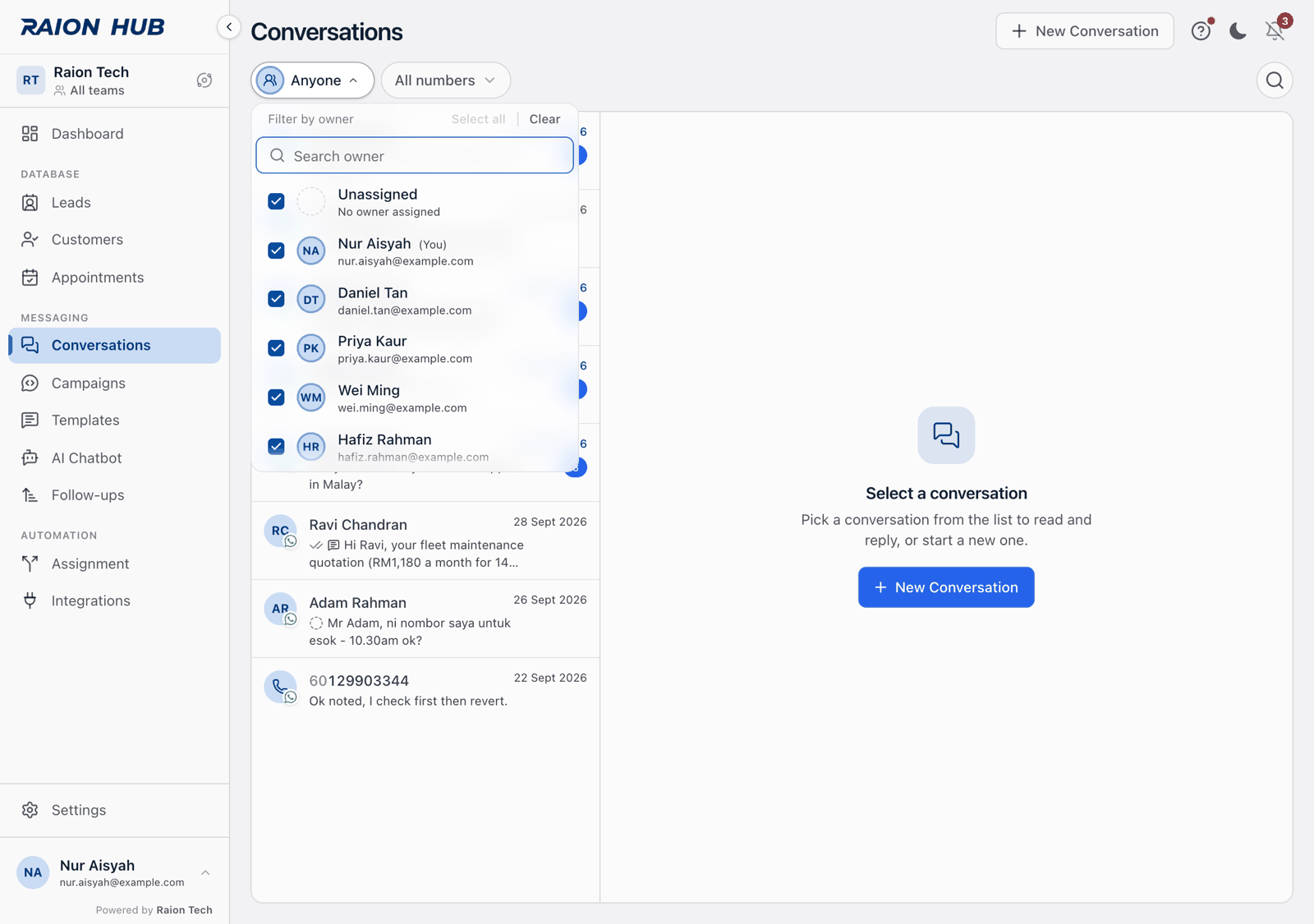Click the AI Chatbot robot icon
1314x924 pixels.
(x=30, y=457)
